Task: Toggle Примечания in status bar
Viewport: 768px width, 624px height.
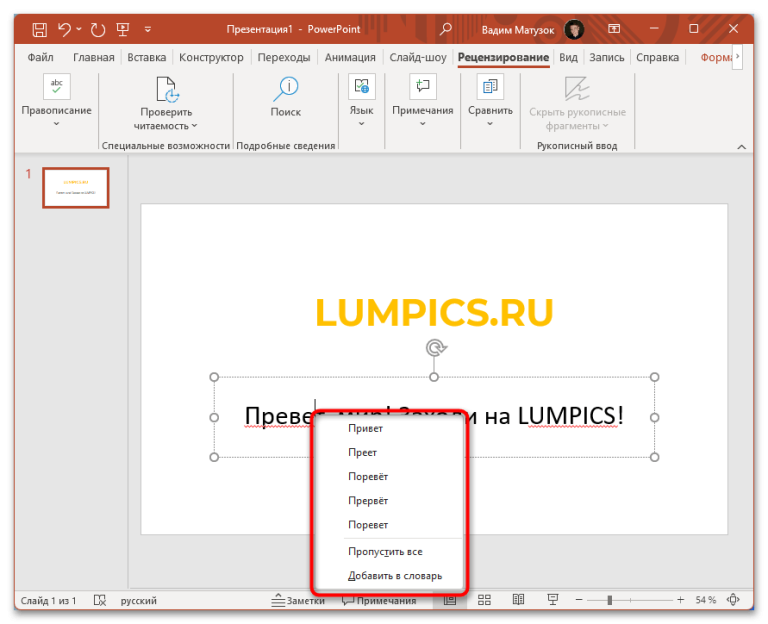Action: pos(379,600)
